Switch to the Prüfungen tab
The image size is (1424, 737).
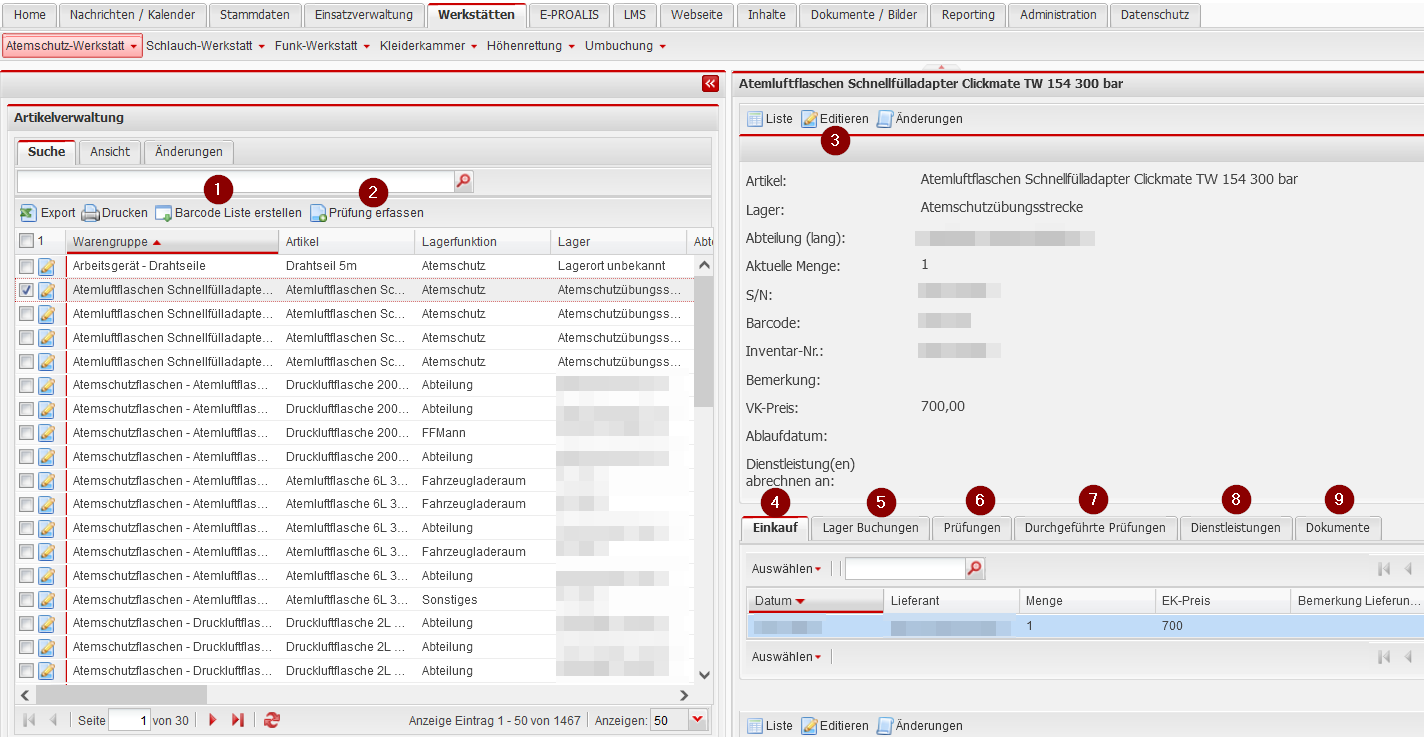pyautogui.click(x=971, y=528)
